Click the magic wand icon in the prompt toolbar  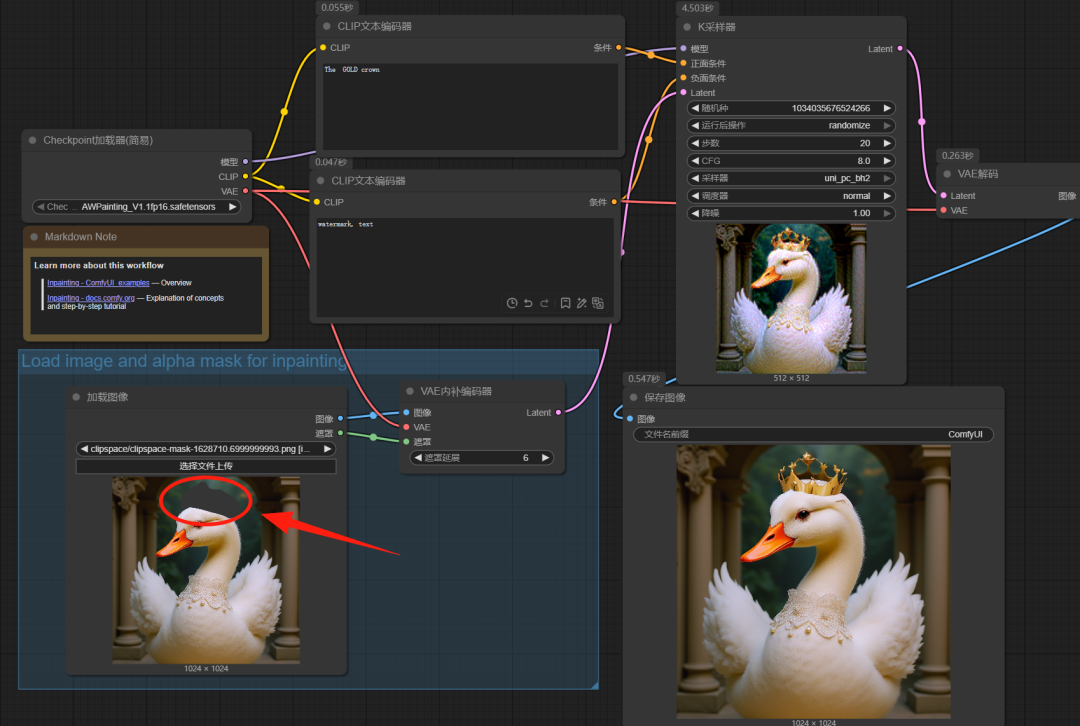581,303
